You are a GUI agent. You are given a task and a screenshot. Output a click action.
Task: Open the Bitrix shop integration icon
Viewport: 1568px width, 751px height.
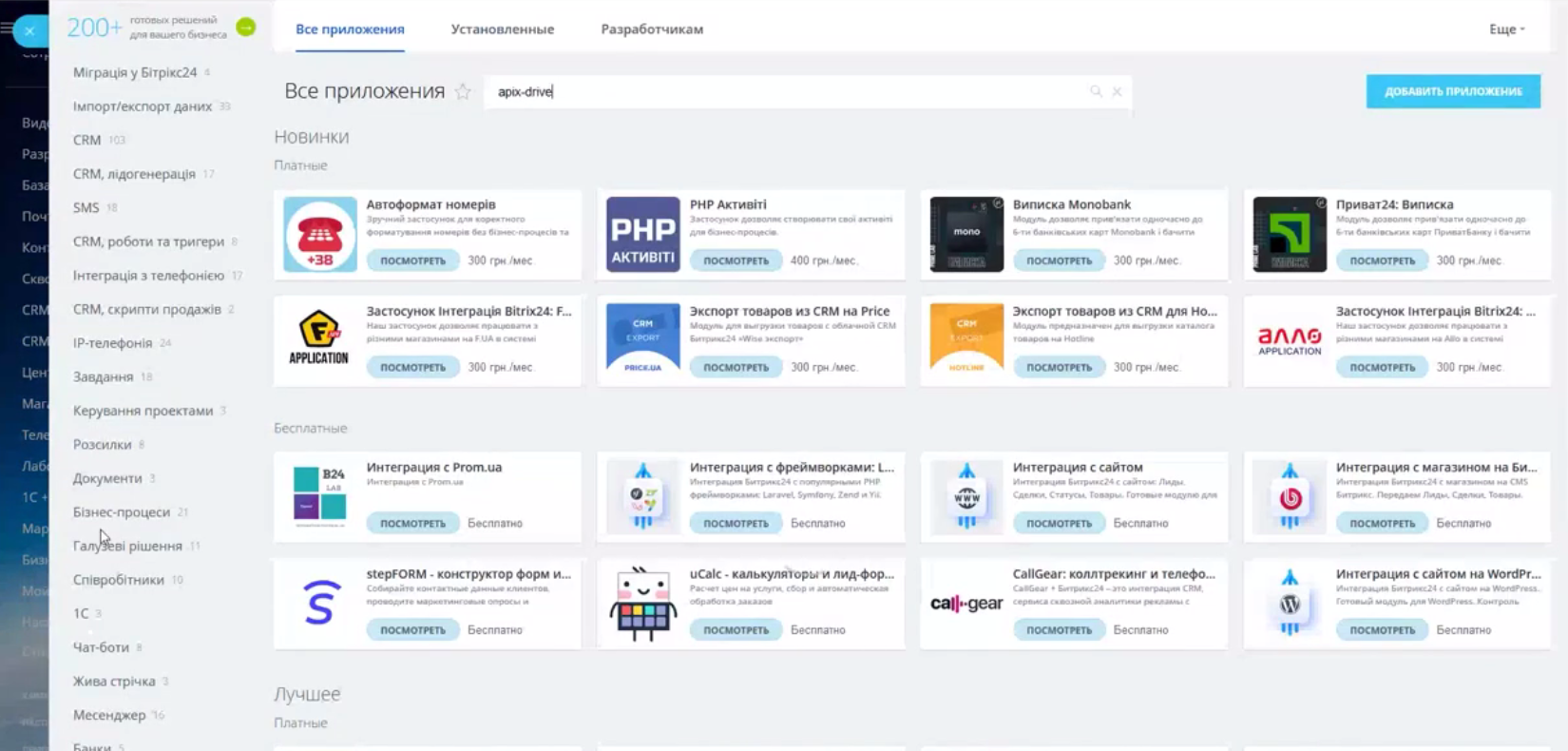coord(1290,496)
